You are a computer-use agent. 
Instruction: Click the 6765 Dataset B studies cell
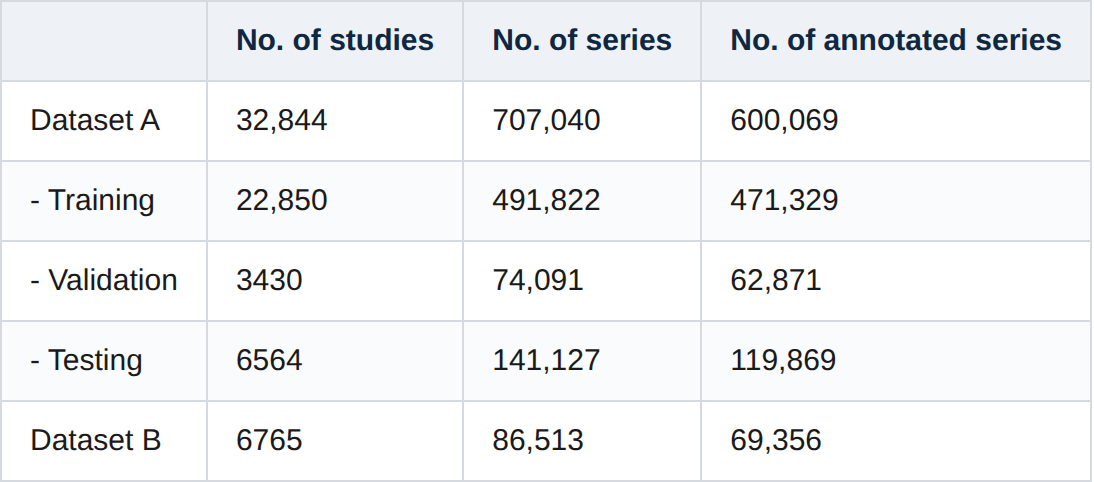(269, 441)
